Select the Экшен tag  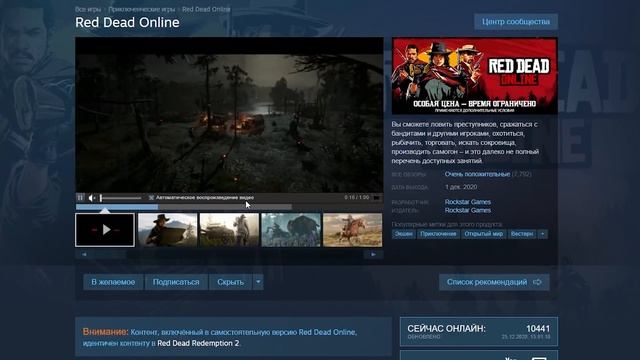coord(403,234)
